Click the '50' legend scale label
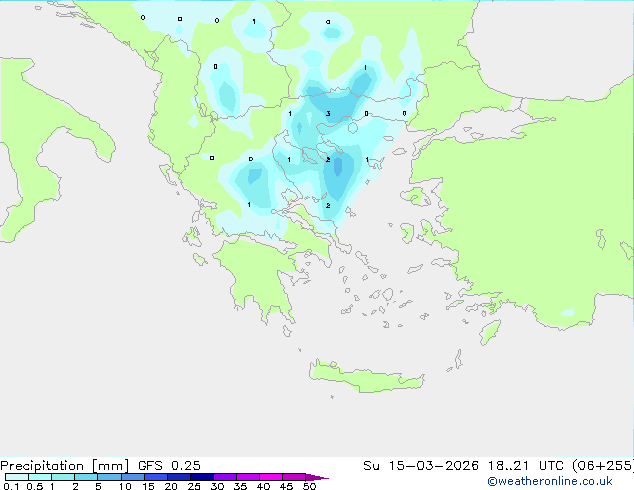Screen dimensions: 634x490 coord(309,486)
